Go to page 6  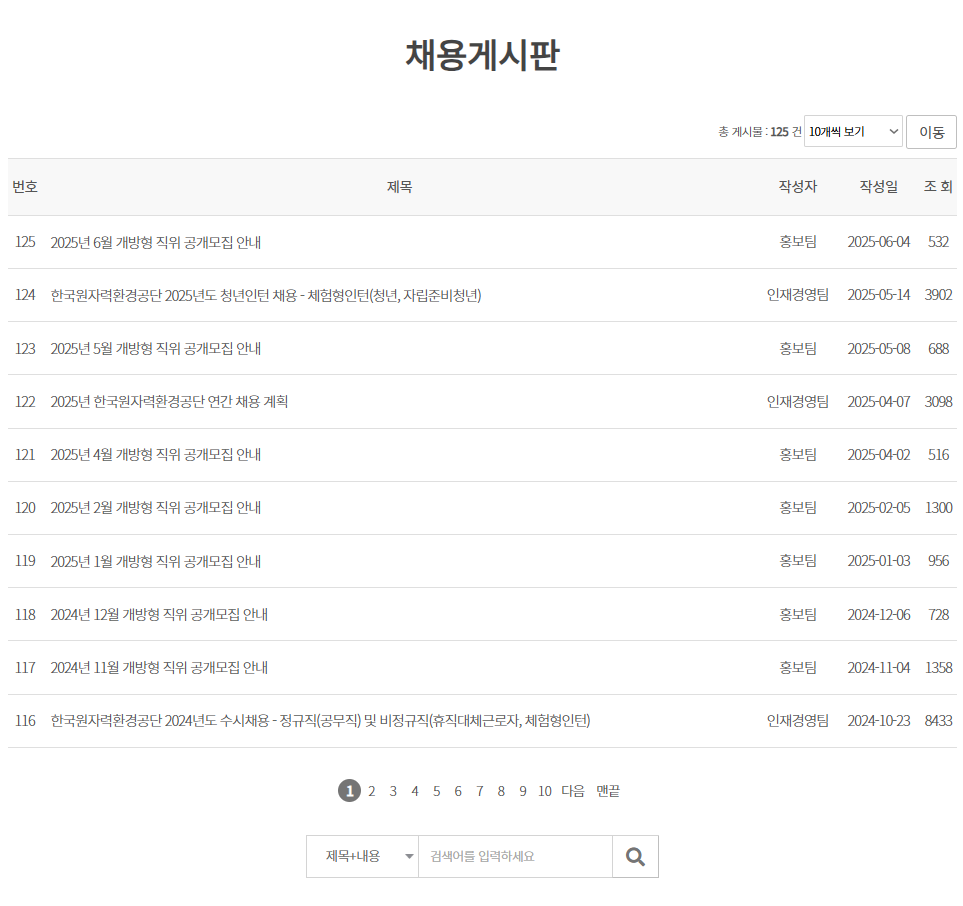pos(458,791)
